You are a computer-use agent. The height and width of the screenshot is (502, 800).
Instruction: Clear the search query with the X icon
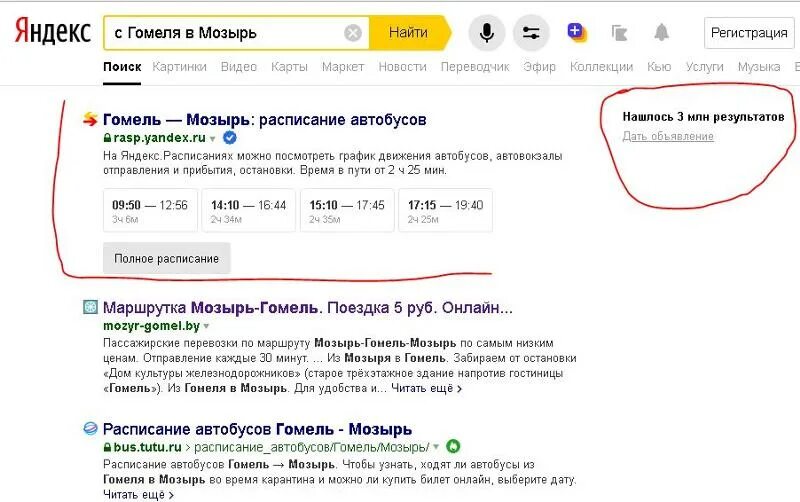point(353,33)
